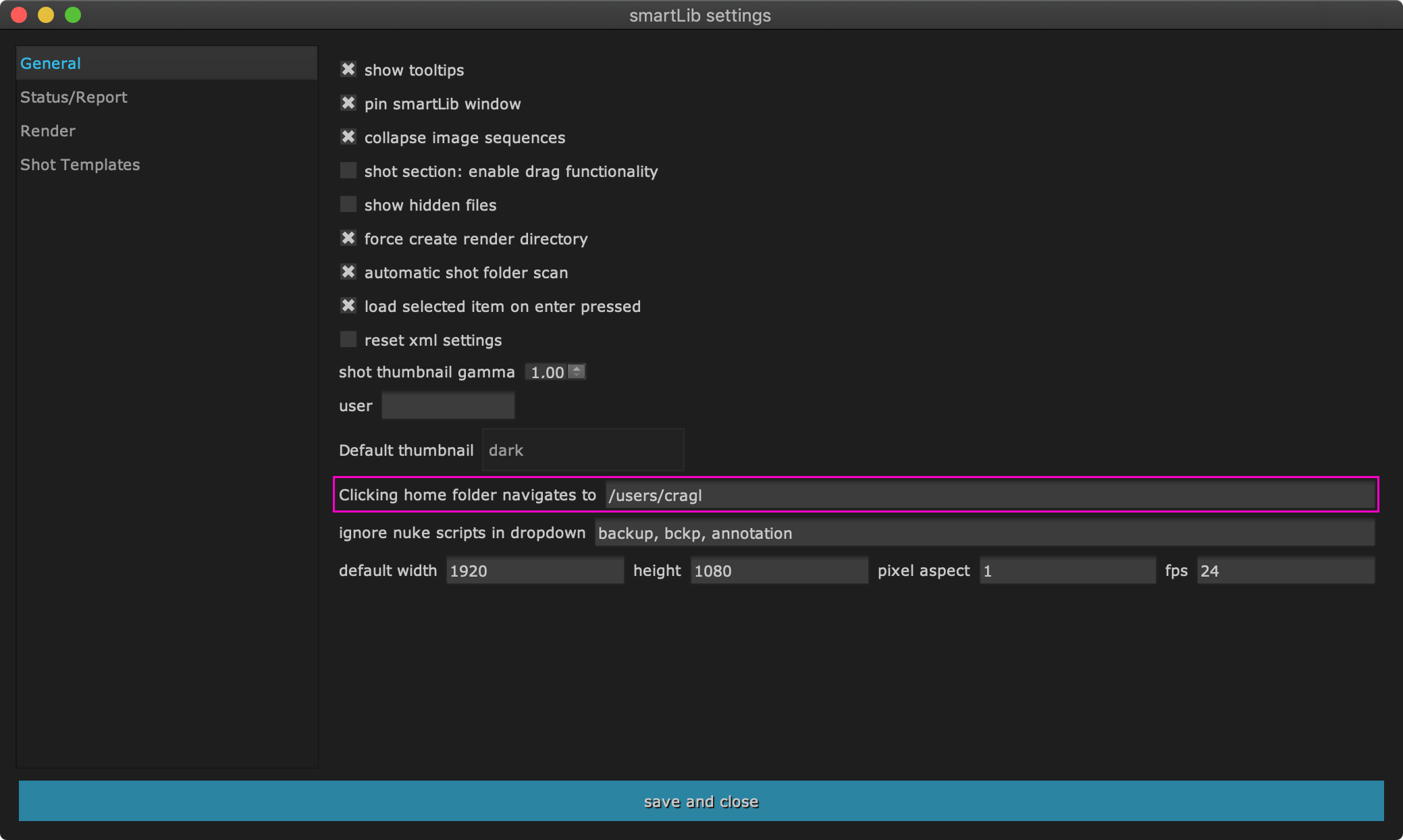Click the default width field
Image resolution: width=1403 pixels, height=840 pixels.
click(534, 571)
